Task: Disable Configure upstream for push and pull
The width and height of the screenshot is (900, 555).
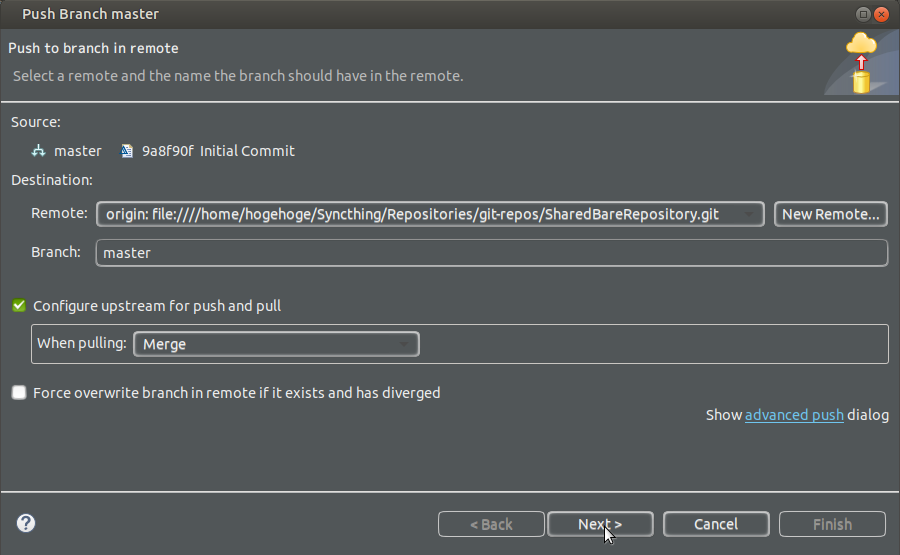Action: (19, 306)
